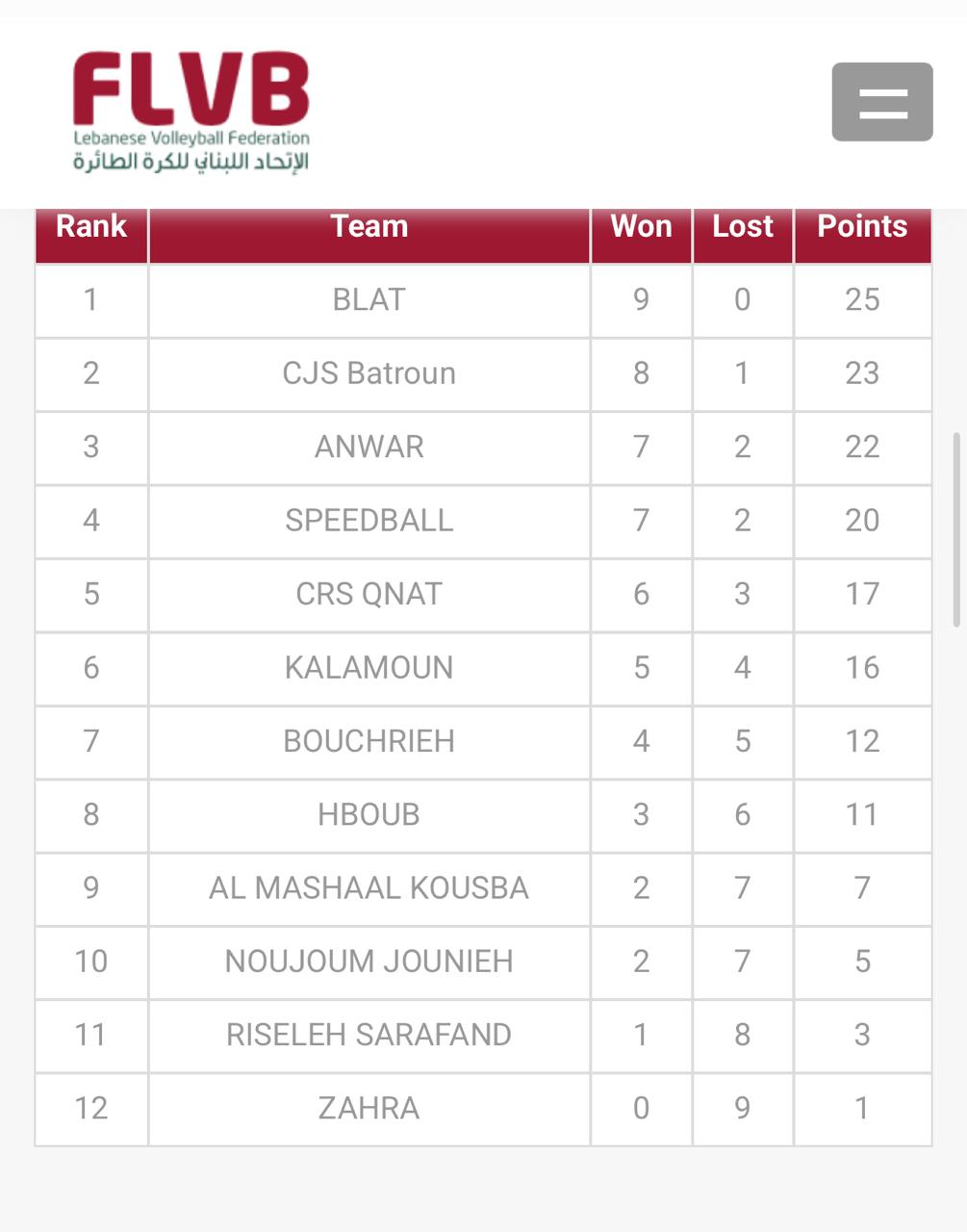Screen dimensions: 967x1232
Task: Click the HBOUB team cell
Action: point(369,814)
